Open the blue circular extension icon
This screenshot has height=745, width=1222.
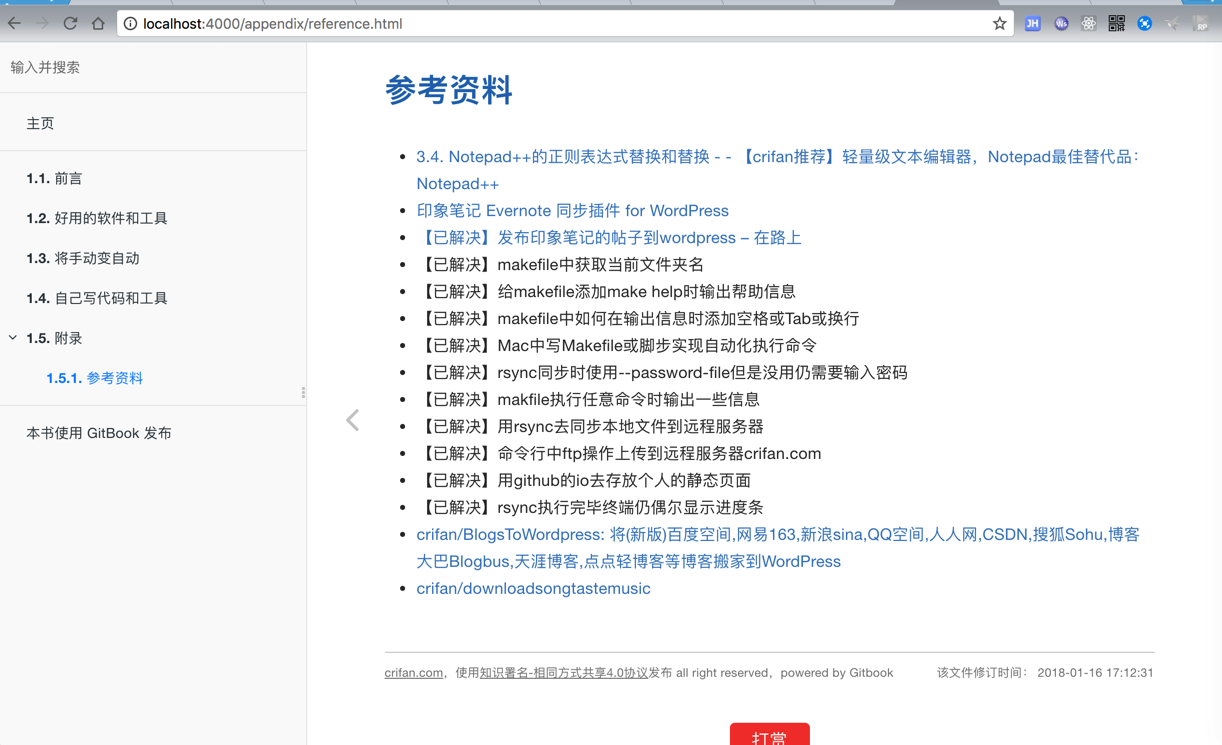click(1144, 23)
